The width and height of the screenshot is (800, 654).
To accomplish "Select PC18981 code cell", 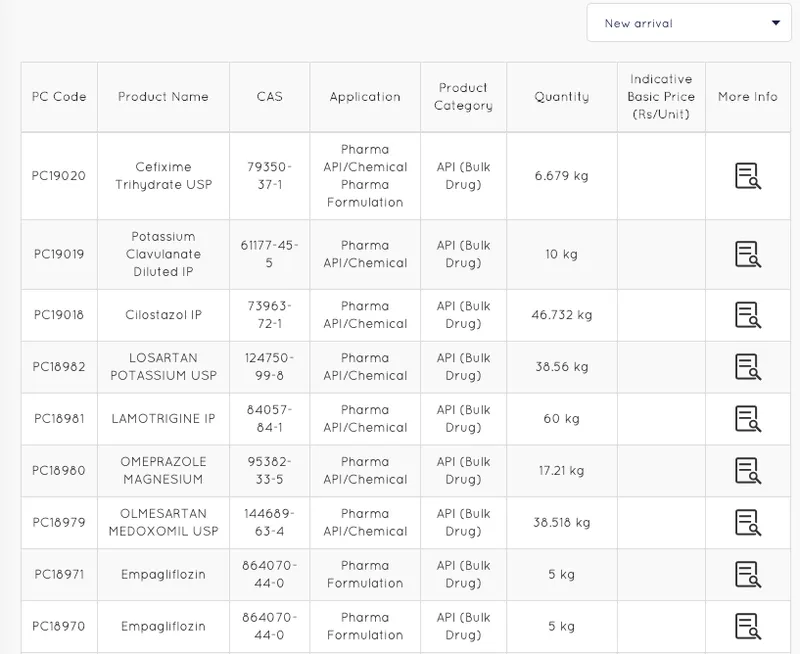I will click(x=59, y=419).
